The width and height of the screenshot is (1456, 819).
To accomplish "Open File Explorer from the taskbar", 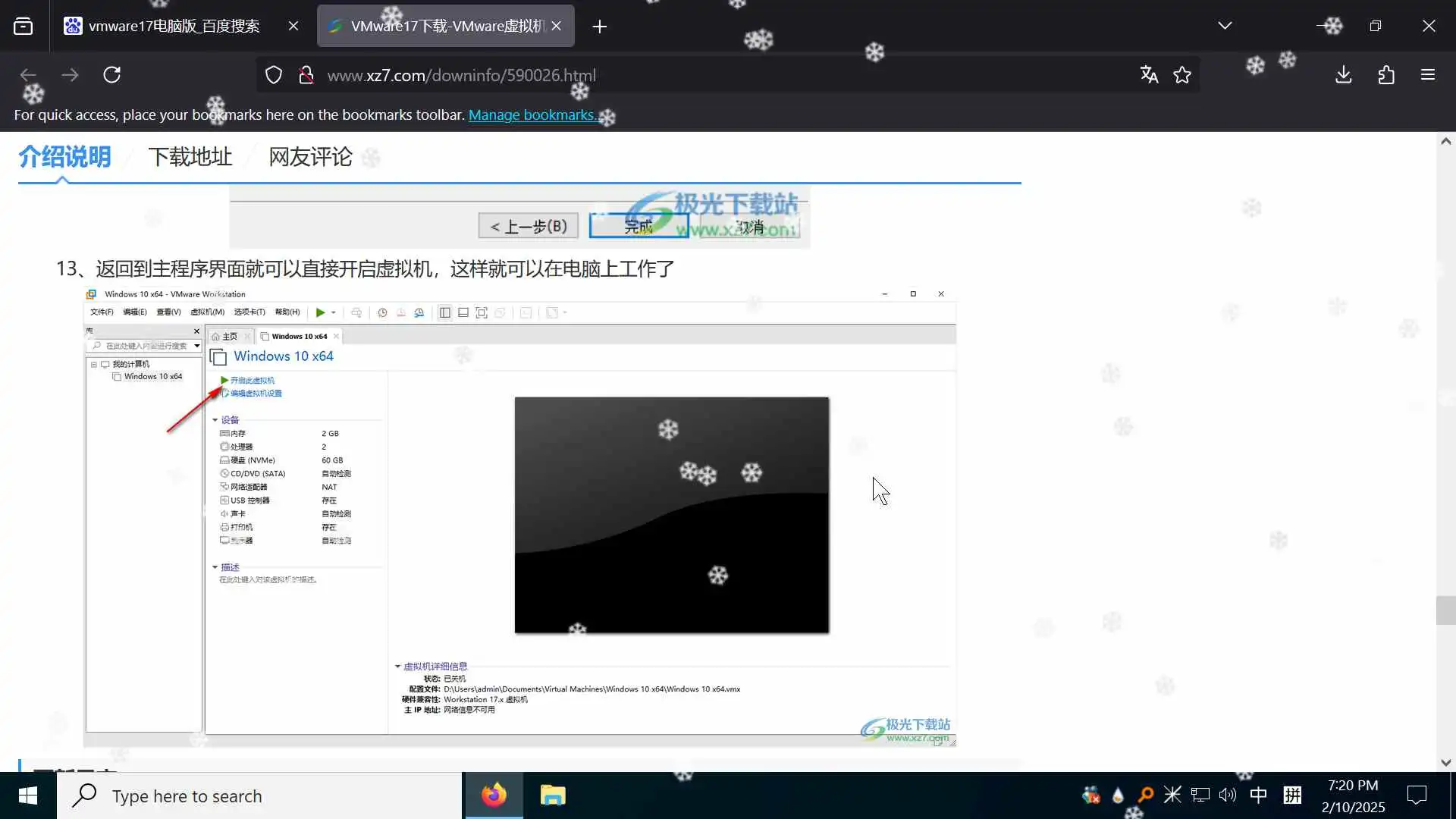I will 553,795.
